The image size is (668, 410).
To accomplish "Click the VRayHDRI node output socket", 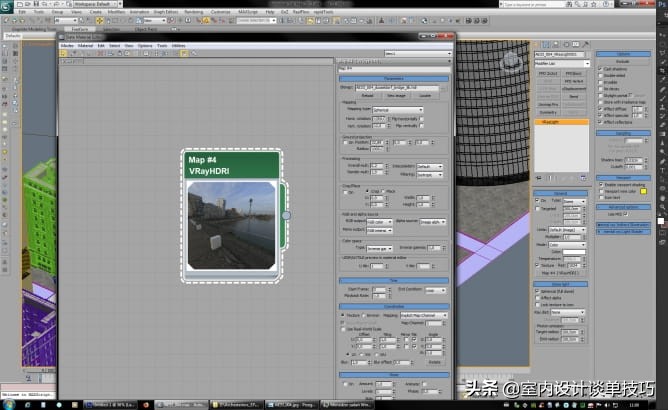I will pos(285,215).
